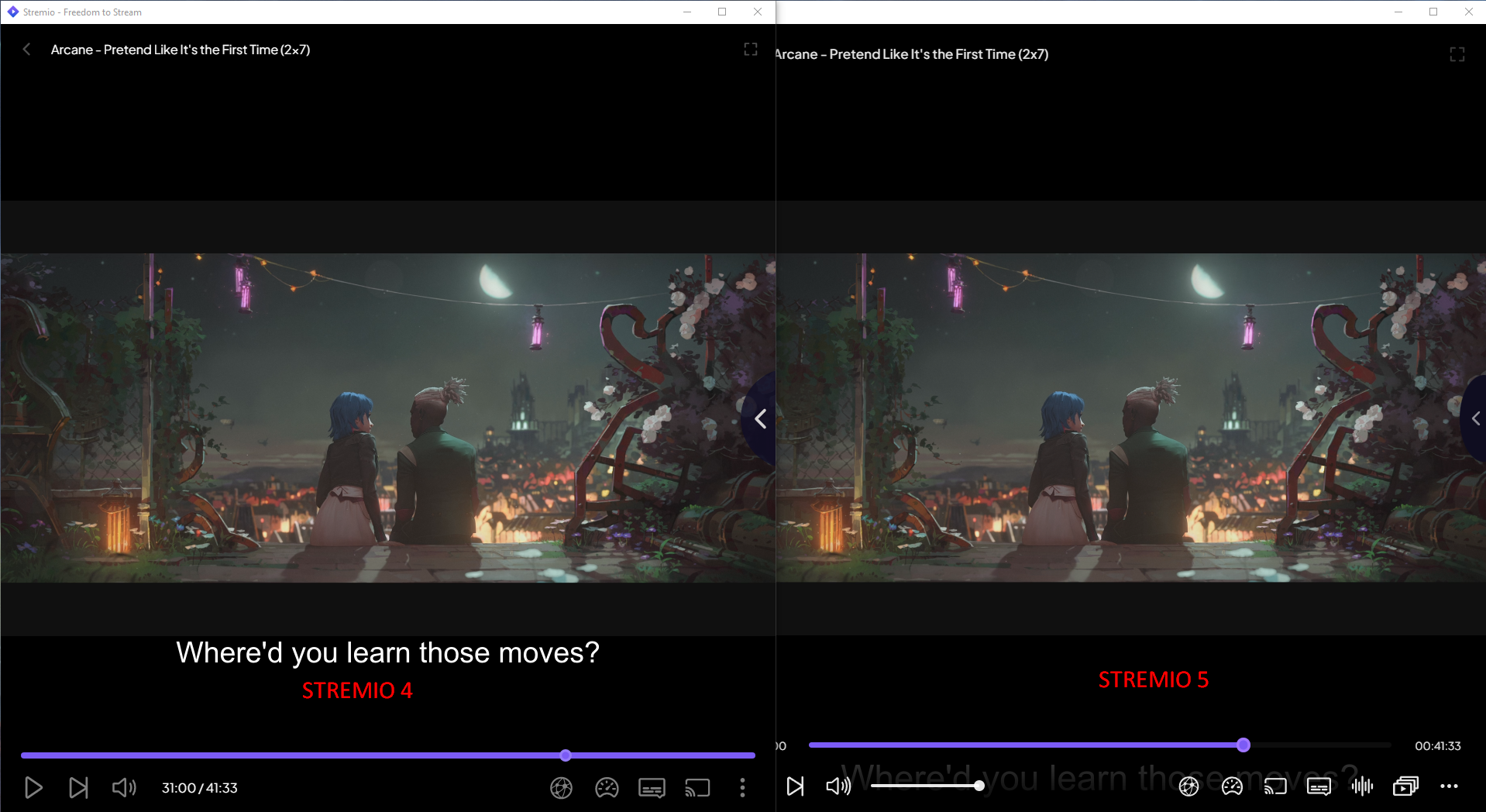Image resolution: width=1486 pixels, height=812 pixels.
Task: Click the 00:41:33 duration label
Action: [1438, 746]
